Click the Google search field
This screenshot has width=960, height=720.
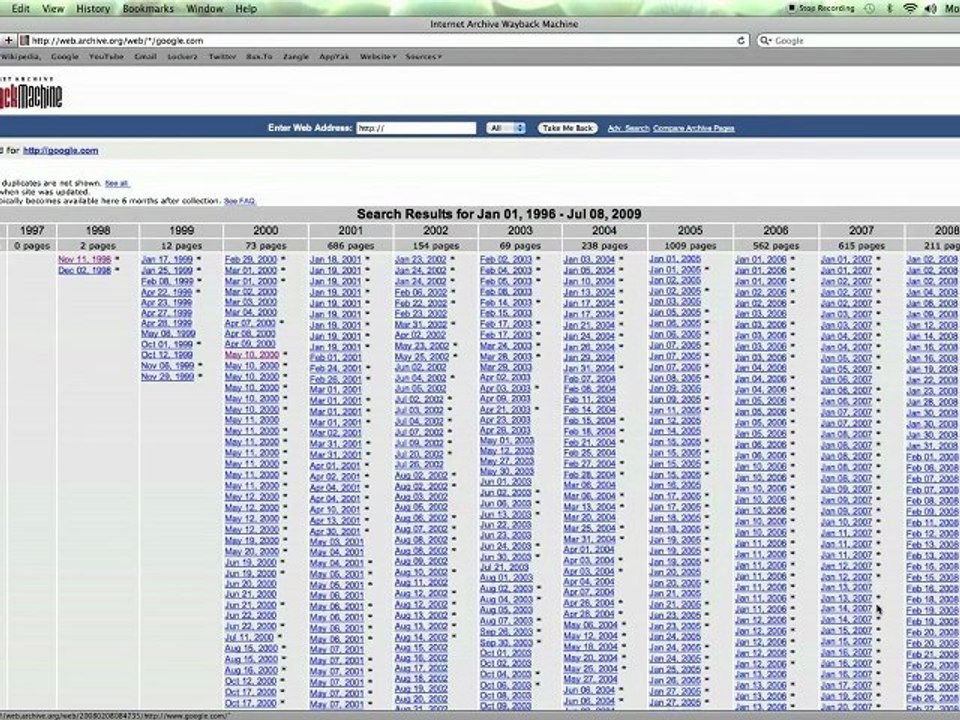pos(858,40)
